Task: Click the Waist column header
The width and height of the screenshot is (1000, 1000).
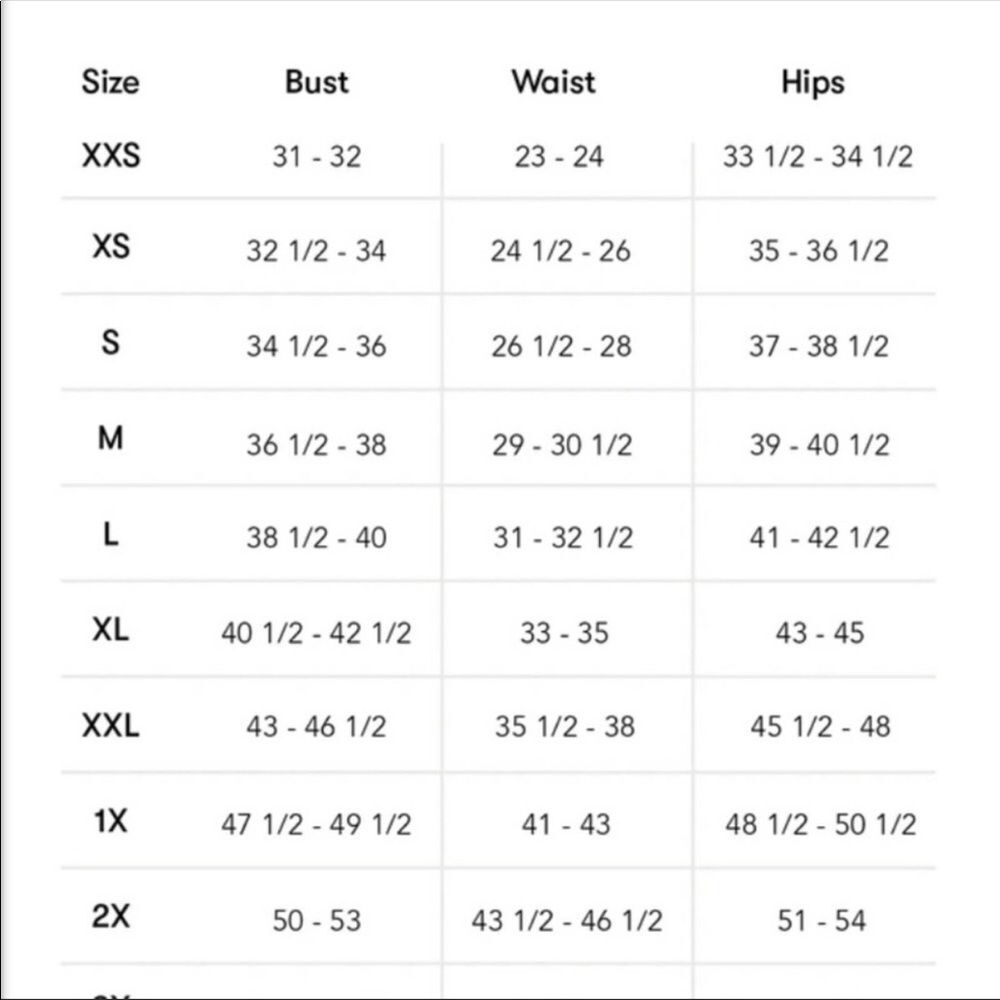Action: tap(554, 82)
